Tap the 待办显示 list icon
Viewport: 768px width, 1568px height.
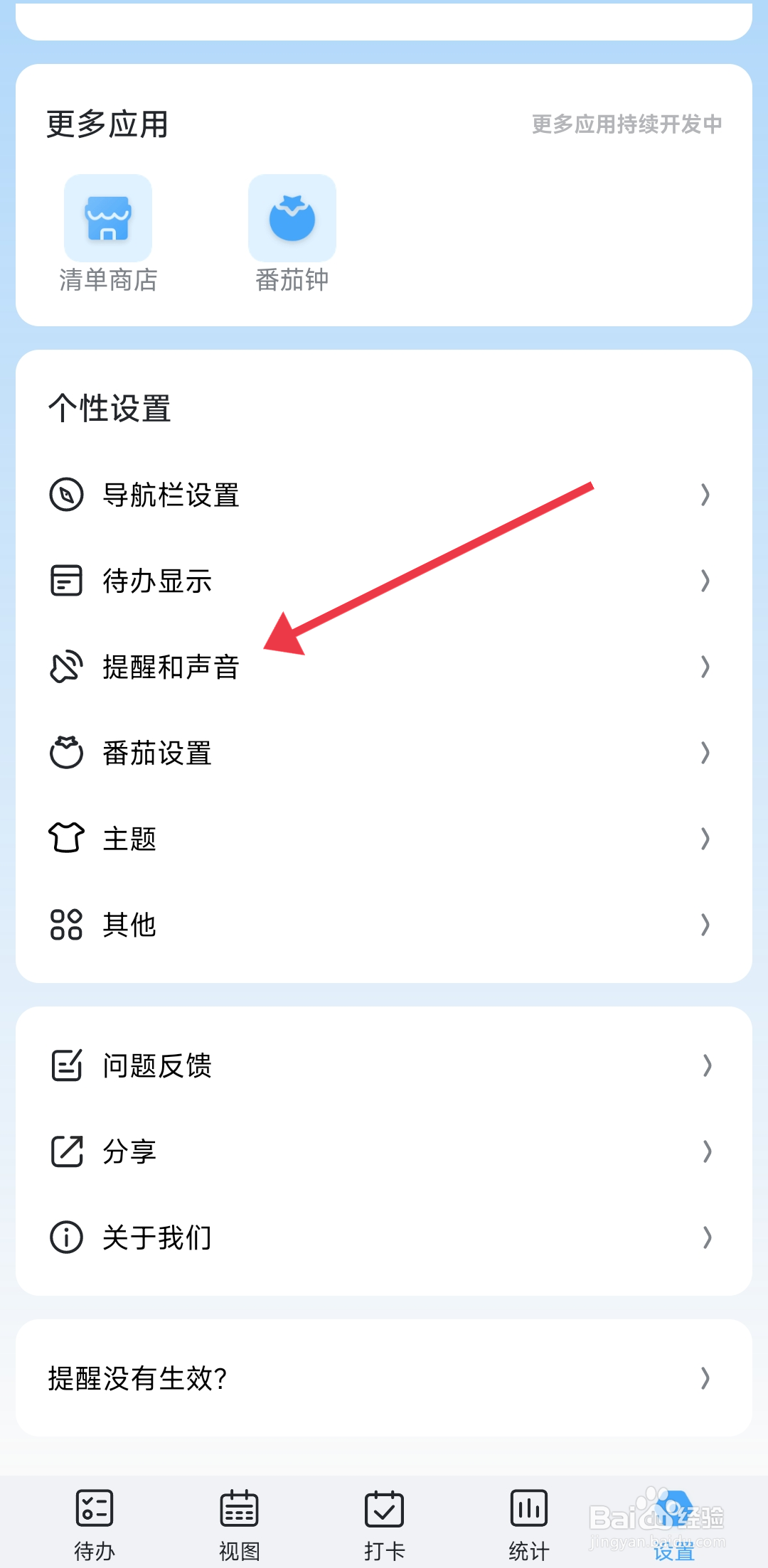67,581
